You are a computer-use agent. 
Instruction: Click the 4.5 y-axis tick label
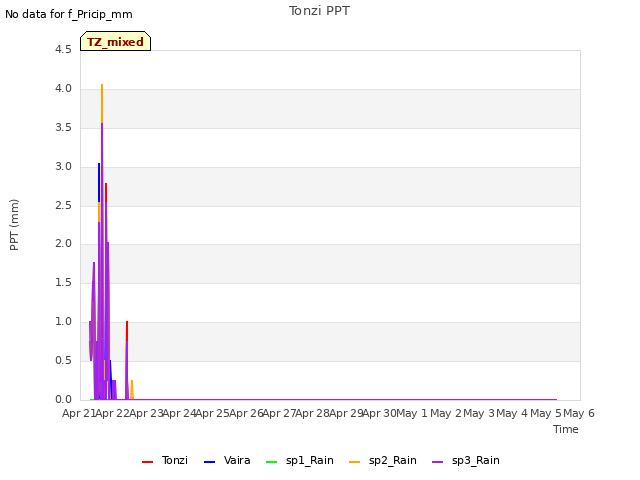coord(63,50)
